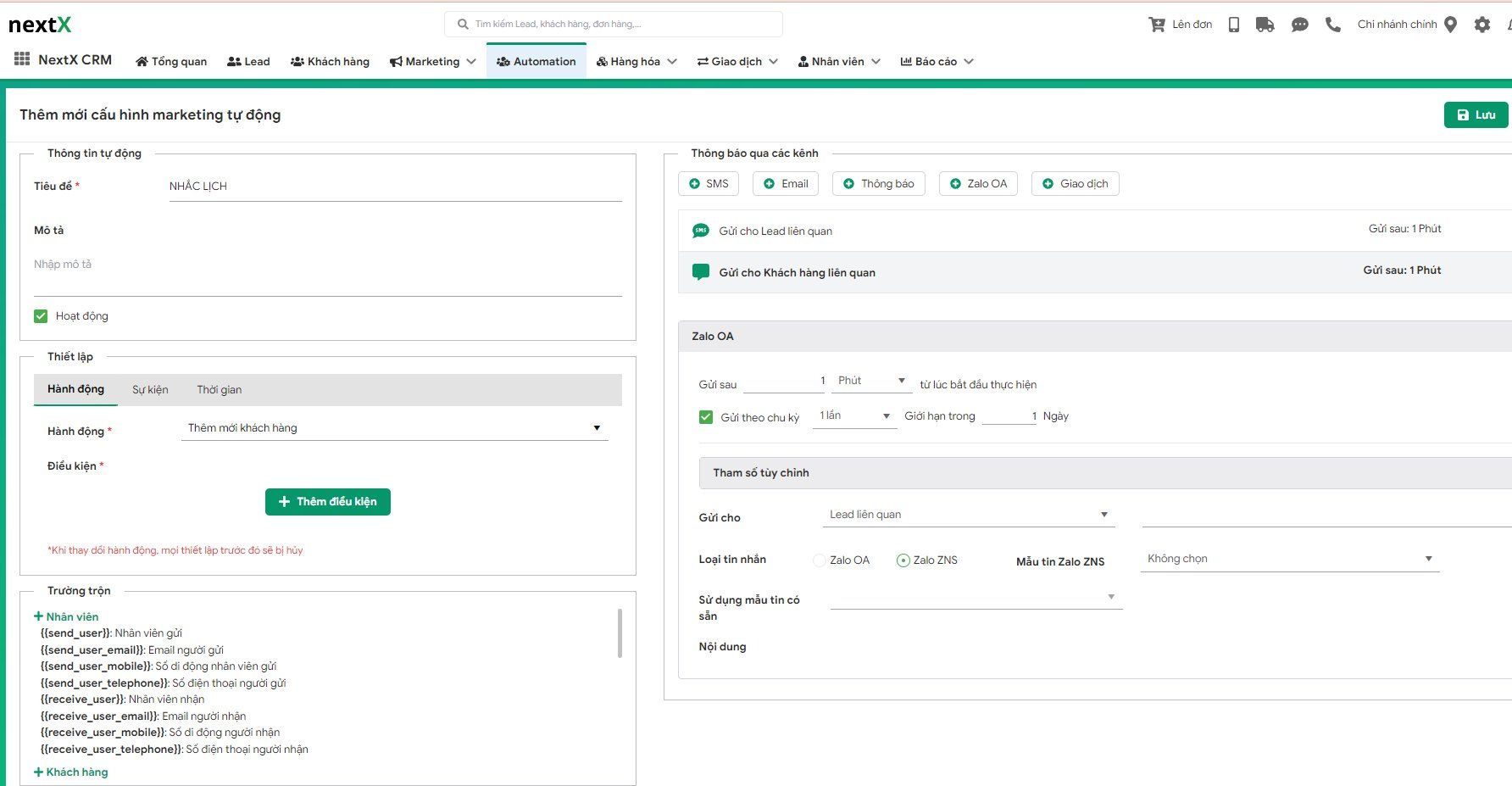Click the mobile phone icon in header
1512x786 pixels.
tap(1234, 25)
